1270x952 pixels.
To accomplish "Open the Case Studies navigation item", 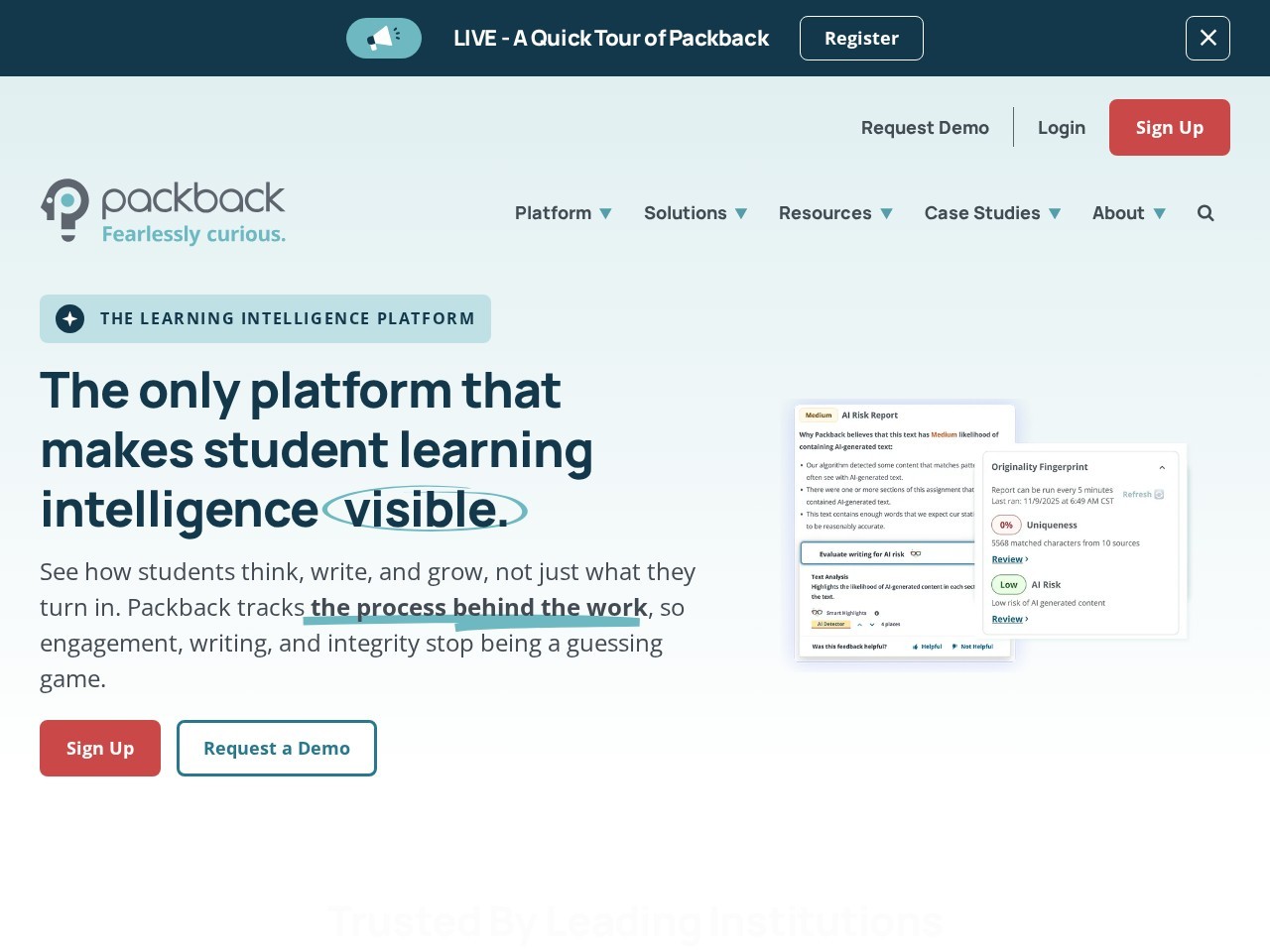I will (982, 212).
